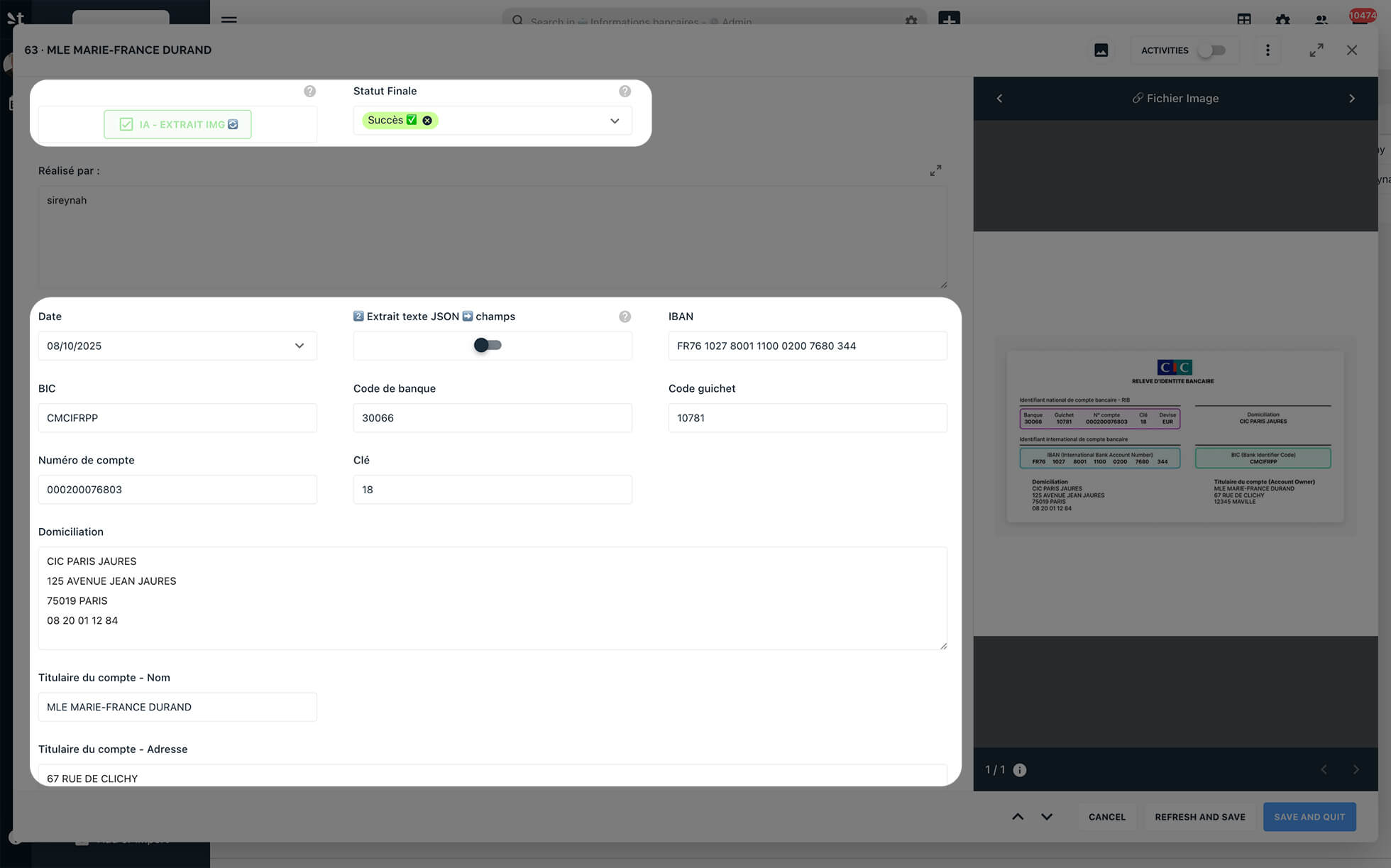1391x868 pixels.
Task: Toggle Extrait texte JSON champs switch
Action: 488,346
